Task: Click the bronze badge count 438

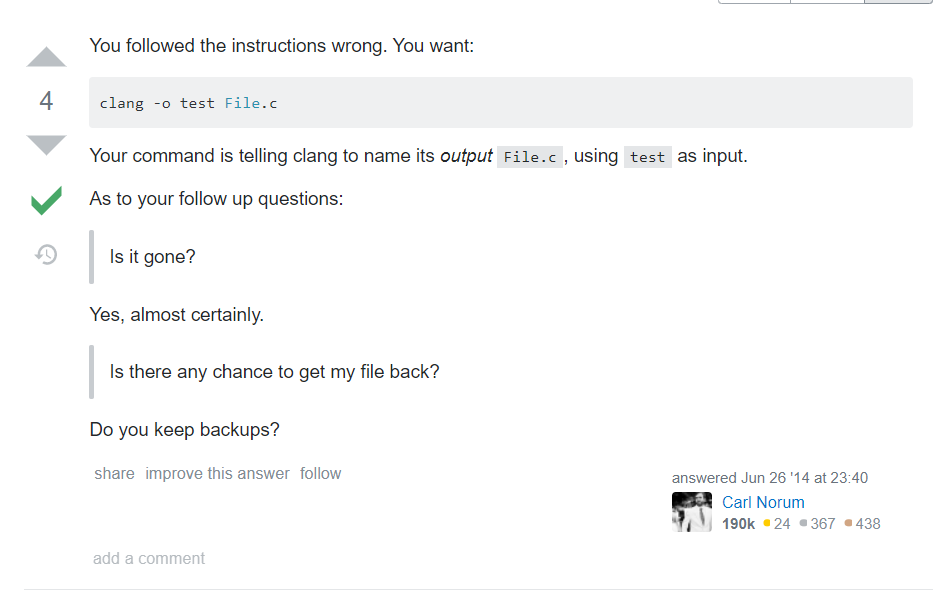Action: (x=863, y=524)
